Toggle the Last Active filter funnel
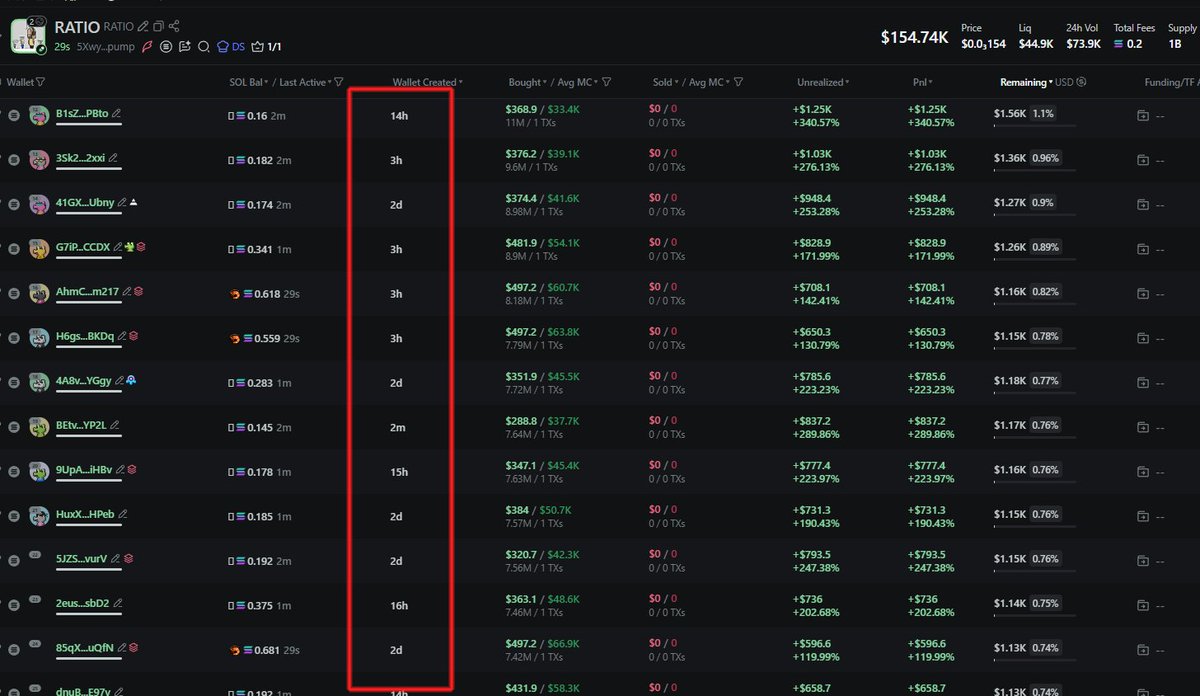Viewport: 1200px width, 696px height. (339, 82)
